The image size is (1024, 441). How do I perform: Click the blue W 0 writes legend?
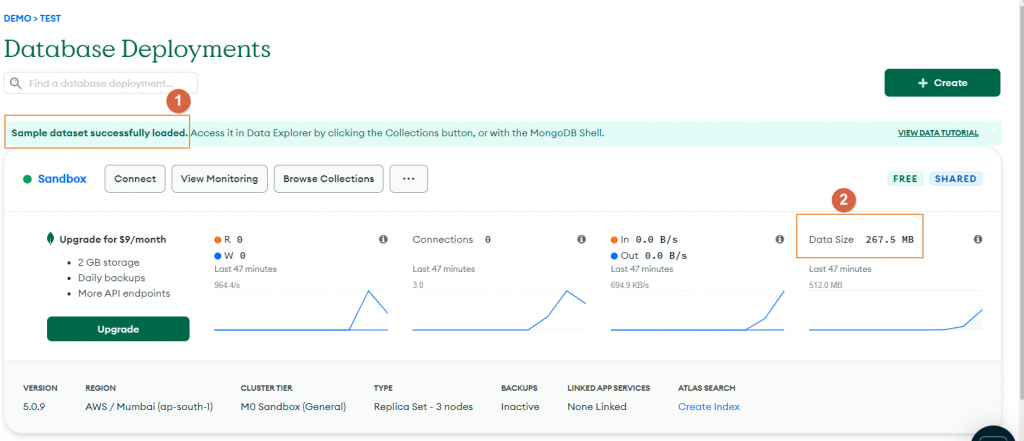[229, 255]
